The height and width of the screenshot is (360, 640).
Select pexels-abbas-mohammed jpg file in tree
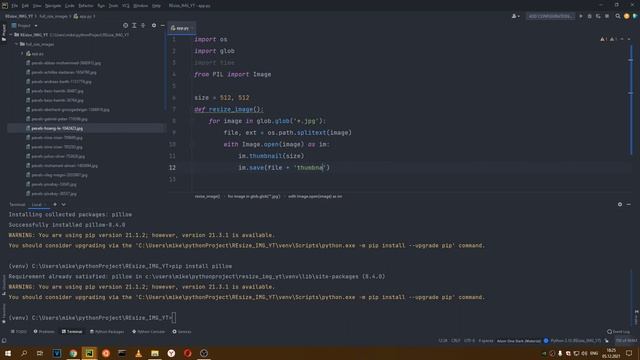[66, 63]
